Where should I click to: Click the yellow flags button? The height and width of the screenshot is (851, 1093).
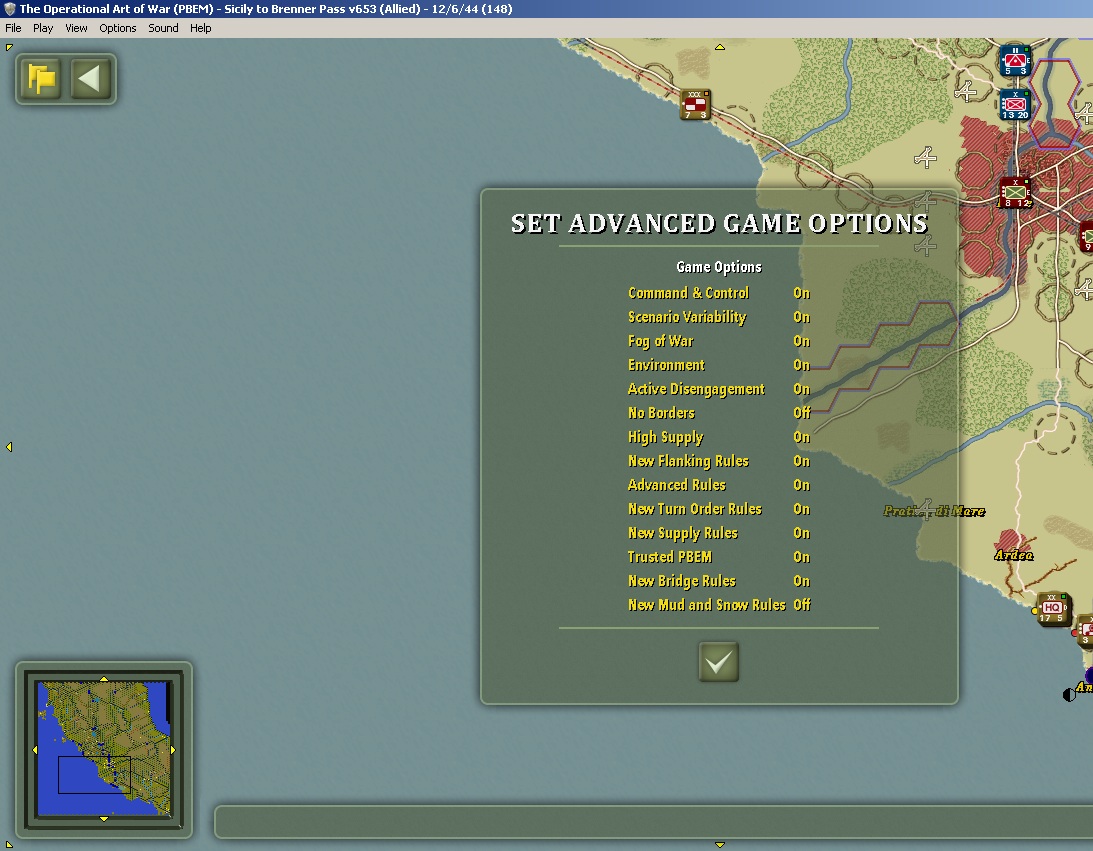coord(42,79)
